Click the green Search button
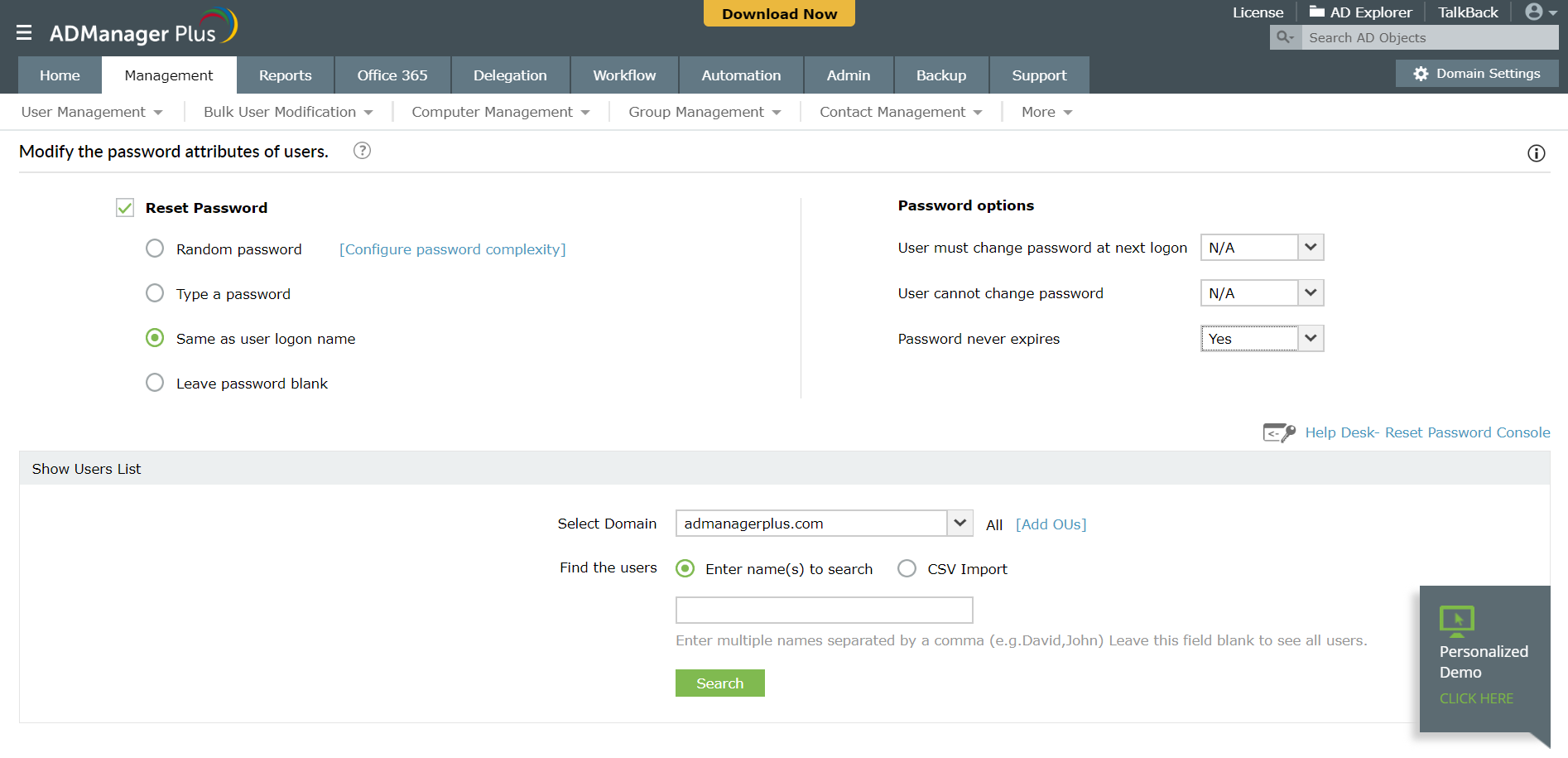This screenshot has width=1568, height=758. point(719,683)
